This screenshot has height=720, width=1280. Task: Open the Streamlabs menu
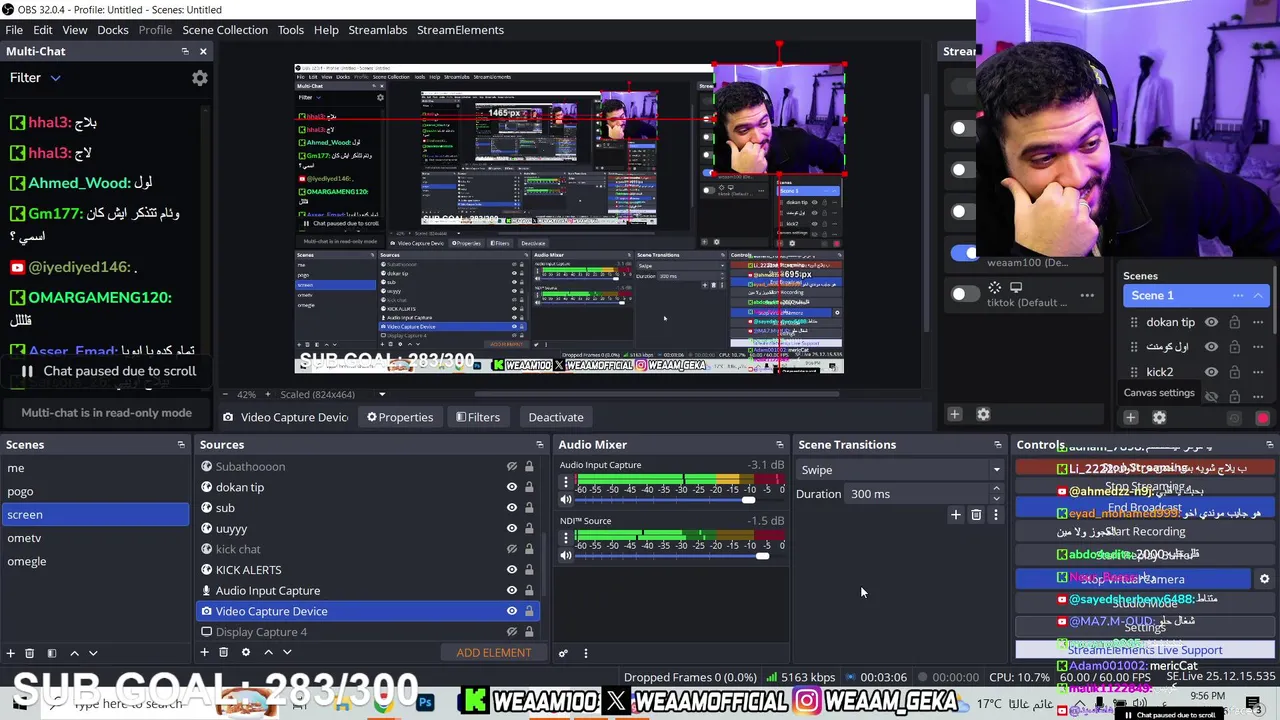tap(378, 30)
